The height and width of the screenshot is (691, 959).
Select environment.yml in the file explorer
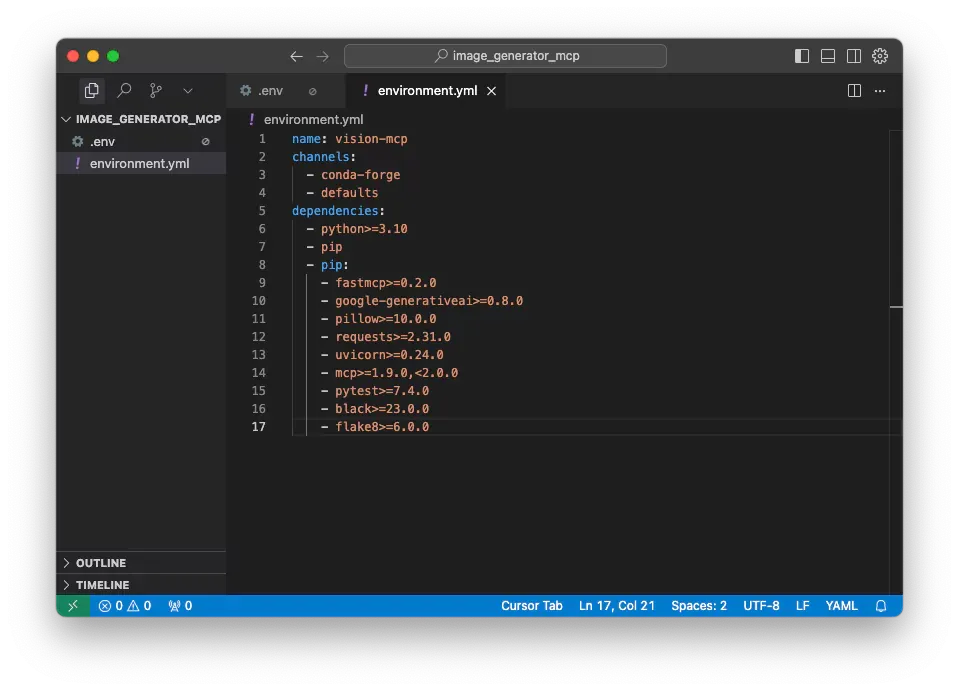tap(142, 163)
